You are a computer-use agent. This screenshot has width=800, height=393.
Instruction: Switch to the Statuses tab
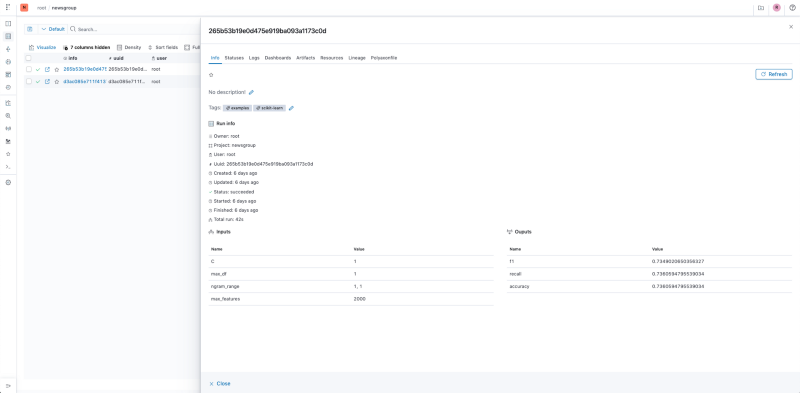pos(234,58)
